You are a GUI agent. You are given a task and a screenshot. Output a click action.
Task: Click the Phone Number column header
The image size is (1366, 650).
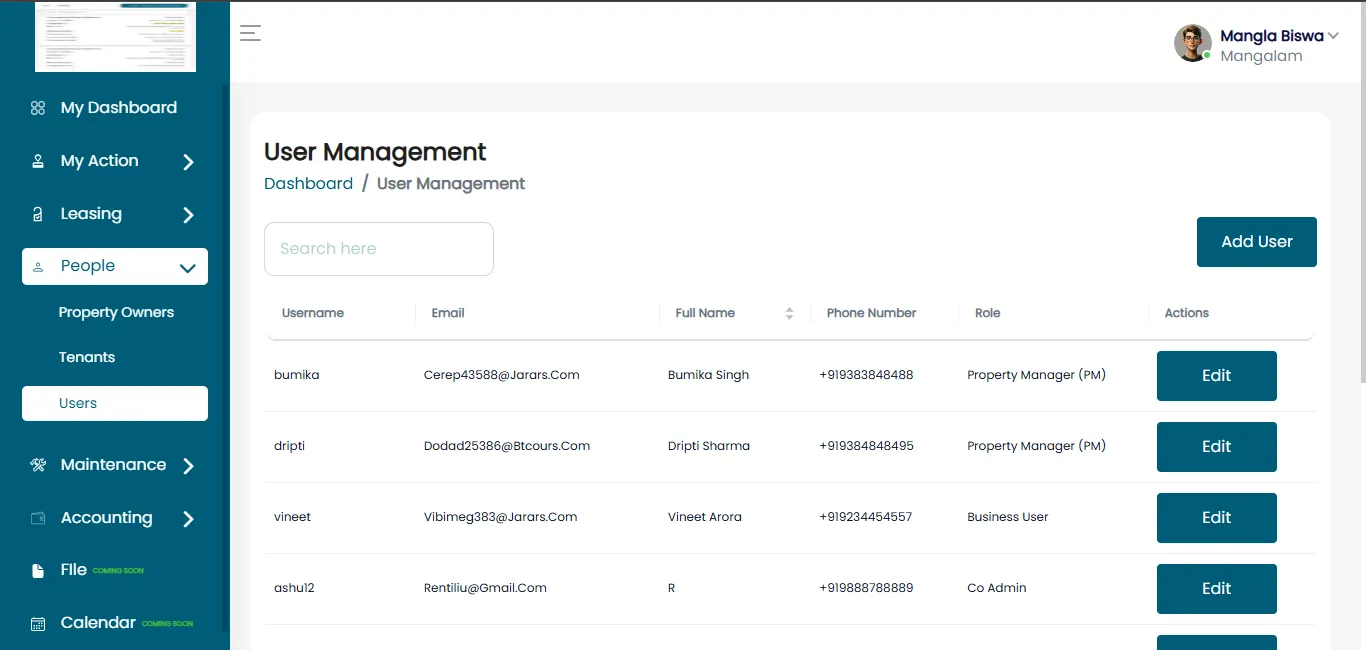point(871,313)
